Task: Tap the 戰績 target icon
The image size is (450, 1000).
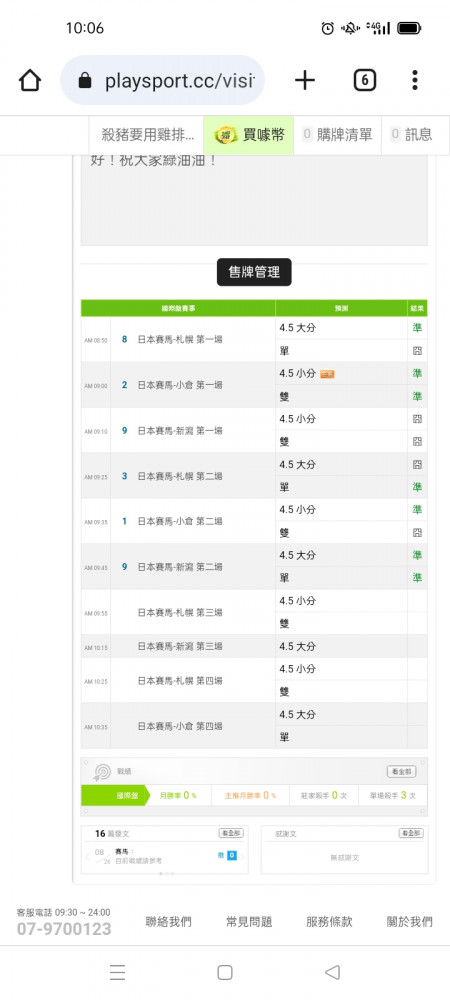Action: click(x=102, y=772)
